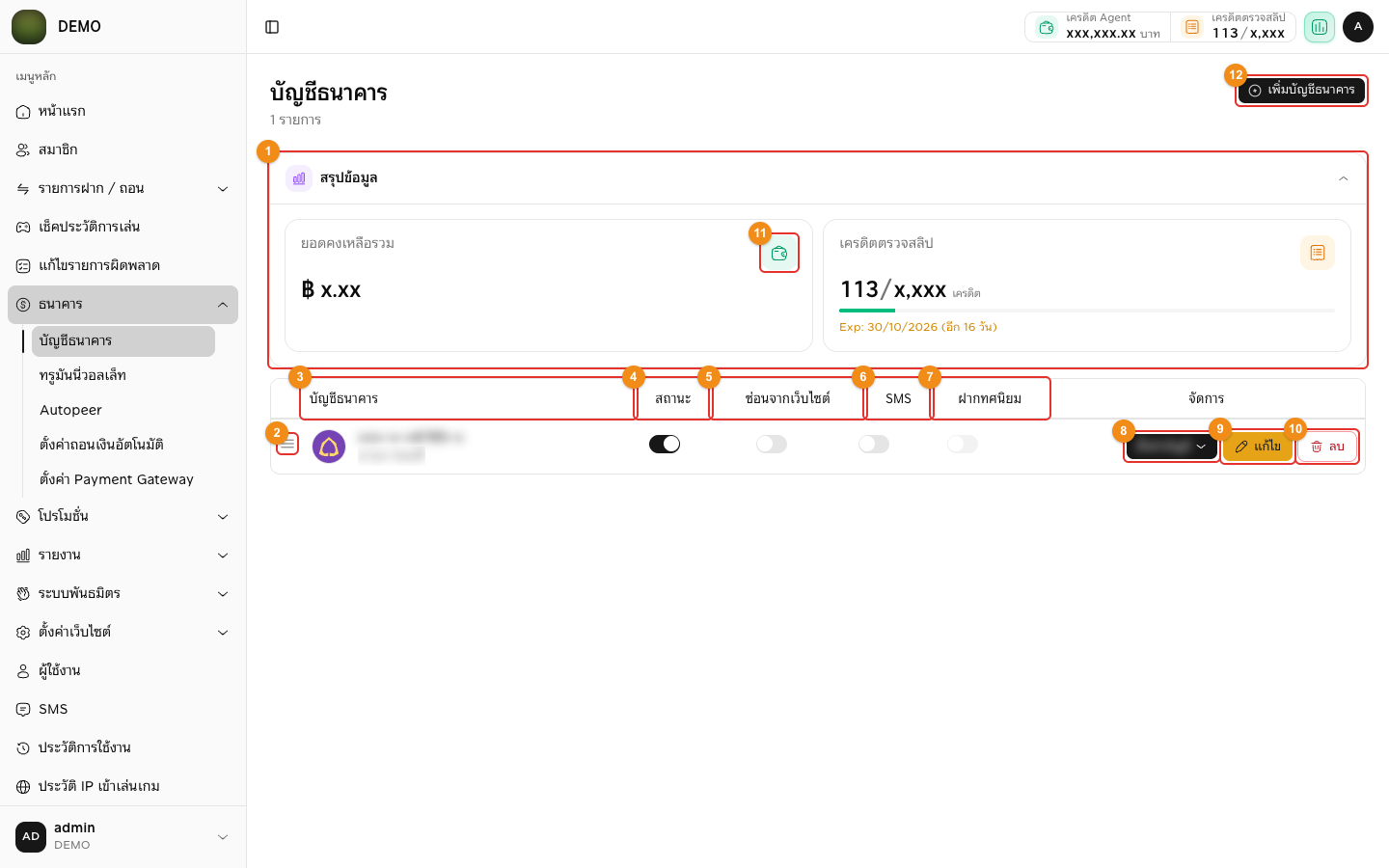Expand the รายการฝาก / ถอน menu
This screenshot has height=868, width=1389.
[x=123, y=189]
